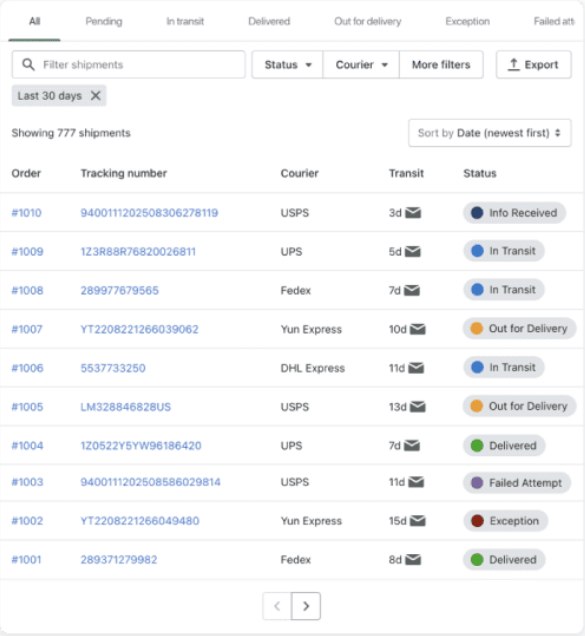Open the Status filter dropdown
The height and width of the screenshot is (636, 585).
287,64
